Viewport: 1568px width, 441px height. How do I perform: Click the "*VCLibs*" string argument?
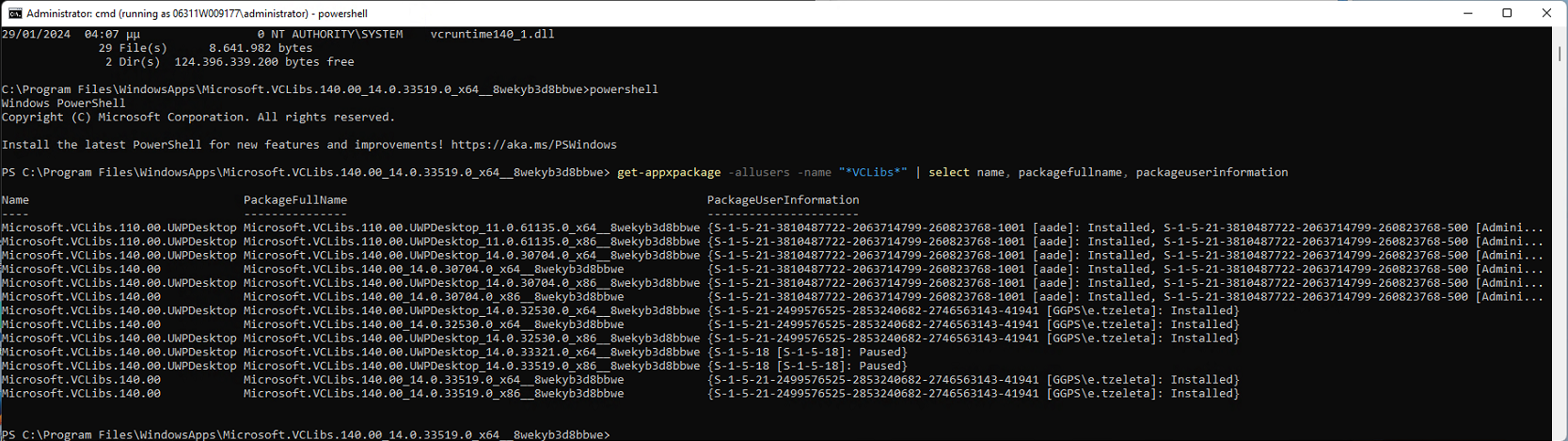[x=873, y=172]
